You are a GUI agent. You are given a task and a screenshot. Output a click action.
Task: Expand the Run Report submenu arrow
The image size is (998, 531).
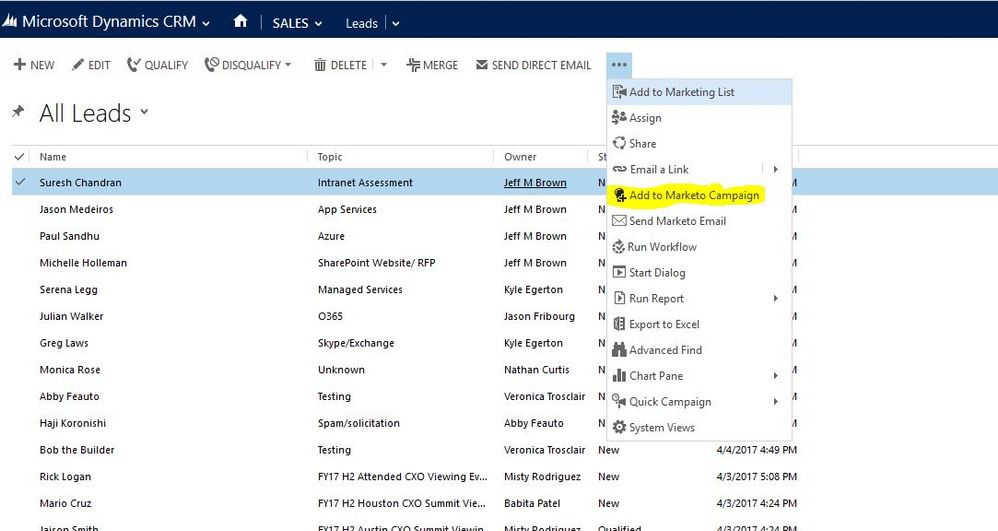(775, 298)
